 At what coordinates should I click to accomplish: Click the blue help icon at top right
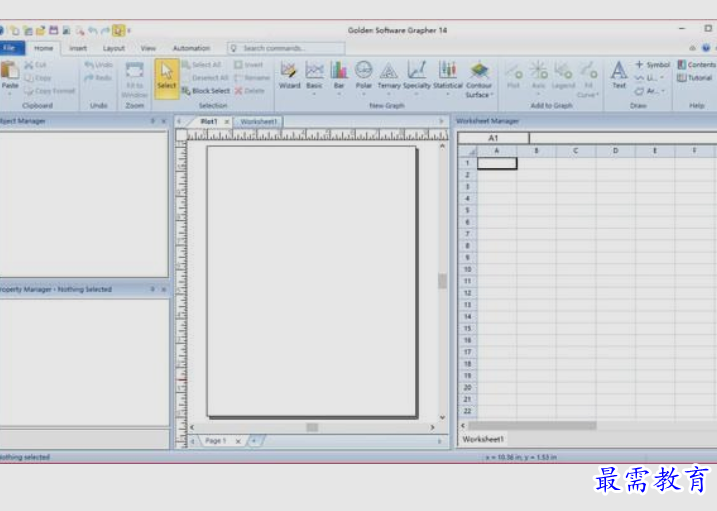[706, 48]
